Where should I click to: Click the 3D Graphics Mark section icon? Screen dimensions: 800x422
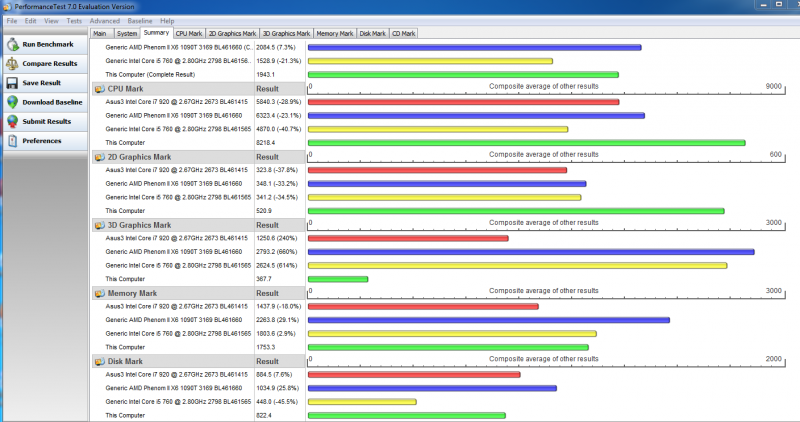point(99,225)
